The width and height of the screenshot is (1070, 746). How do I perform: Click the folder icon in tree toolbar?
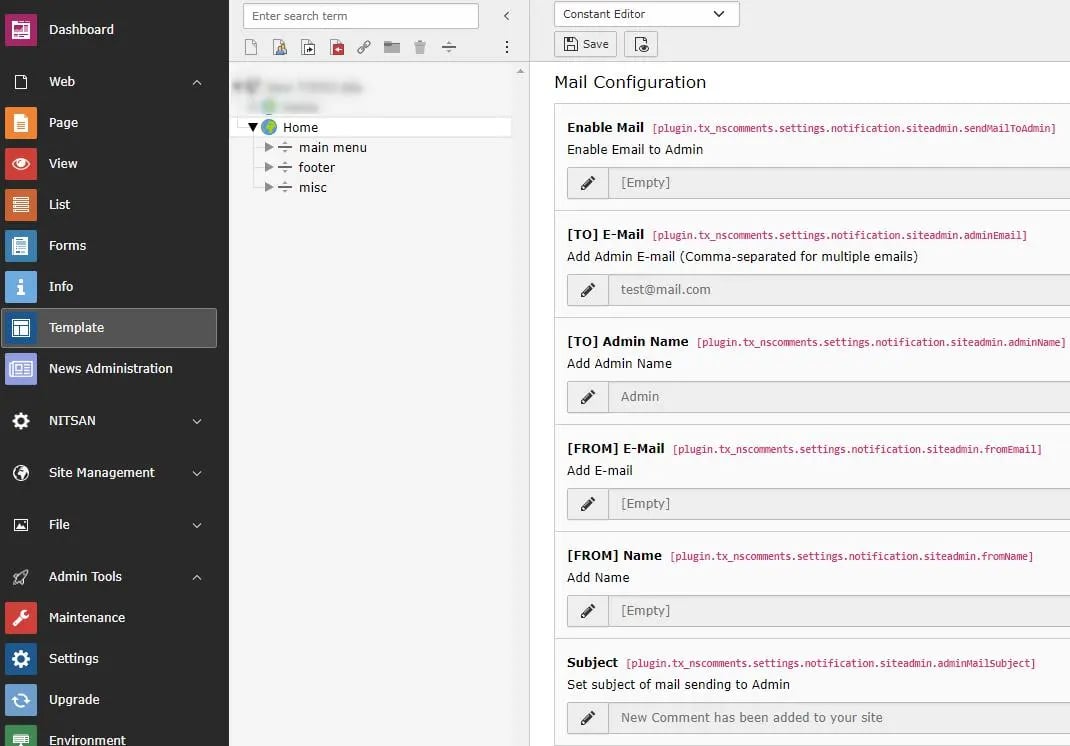392,47
